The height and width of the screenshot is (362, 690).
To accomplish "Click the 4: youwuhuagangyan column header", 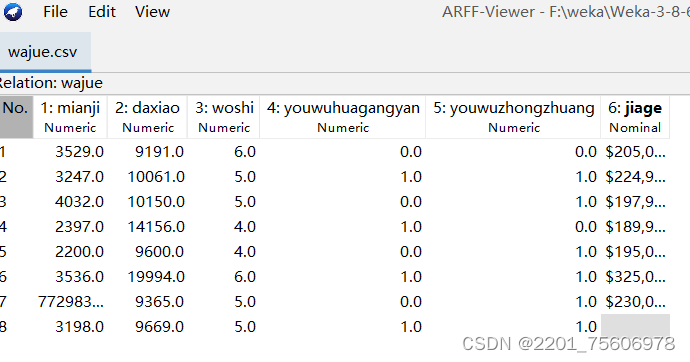I will [x=342, y=117].
